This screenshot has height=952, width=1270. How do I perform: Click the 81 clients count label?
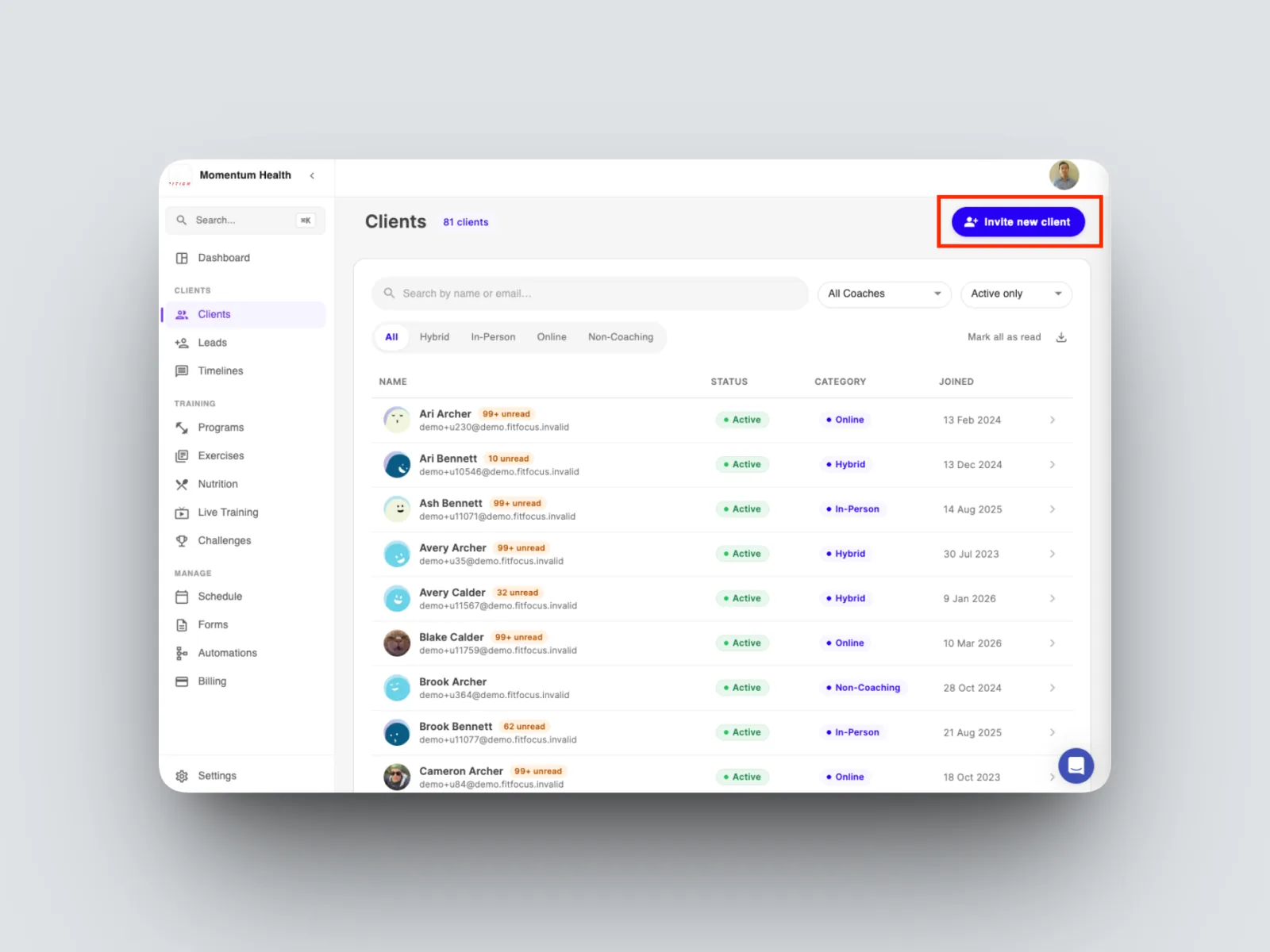tap(466, 222)
